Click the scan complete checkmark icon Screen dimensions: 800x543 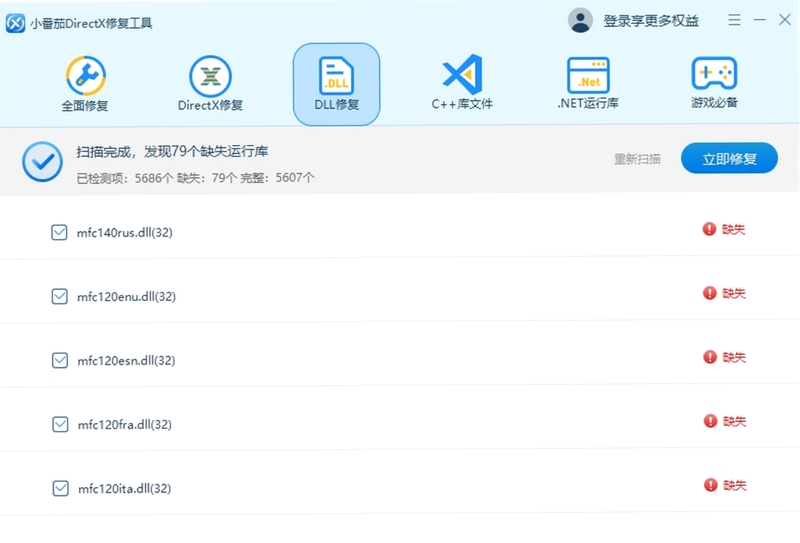[x=42, y=162]
